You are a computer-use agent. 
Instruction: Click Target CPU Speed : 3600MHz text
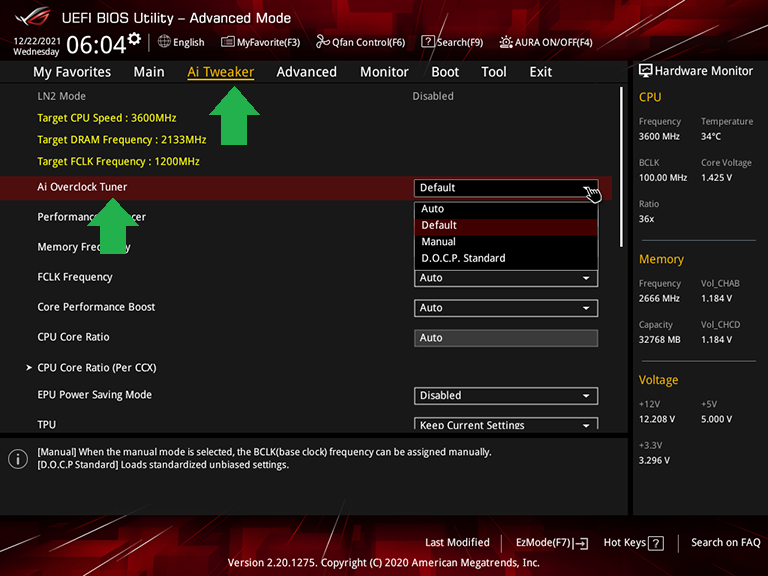point(107,118)
